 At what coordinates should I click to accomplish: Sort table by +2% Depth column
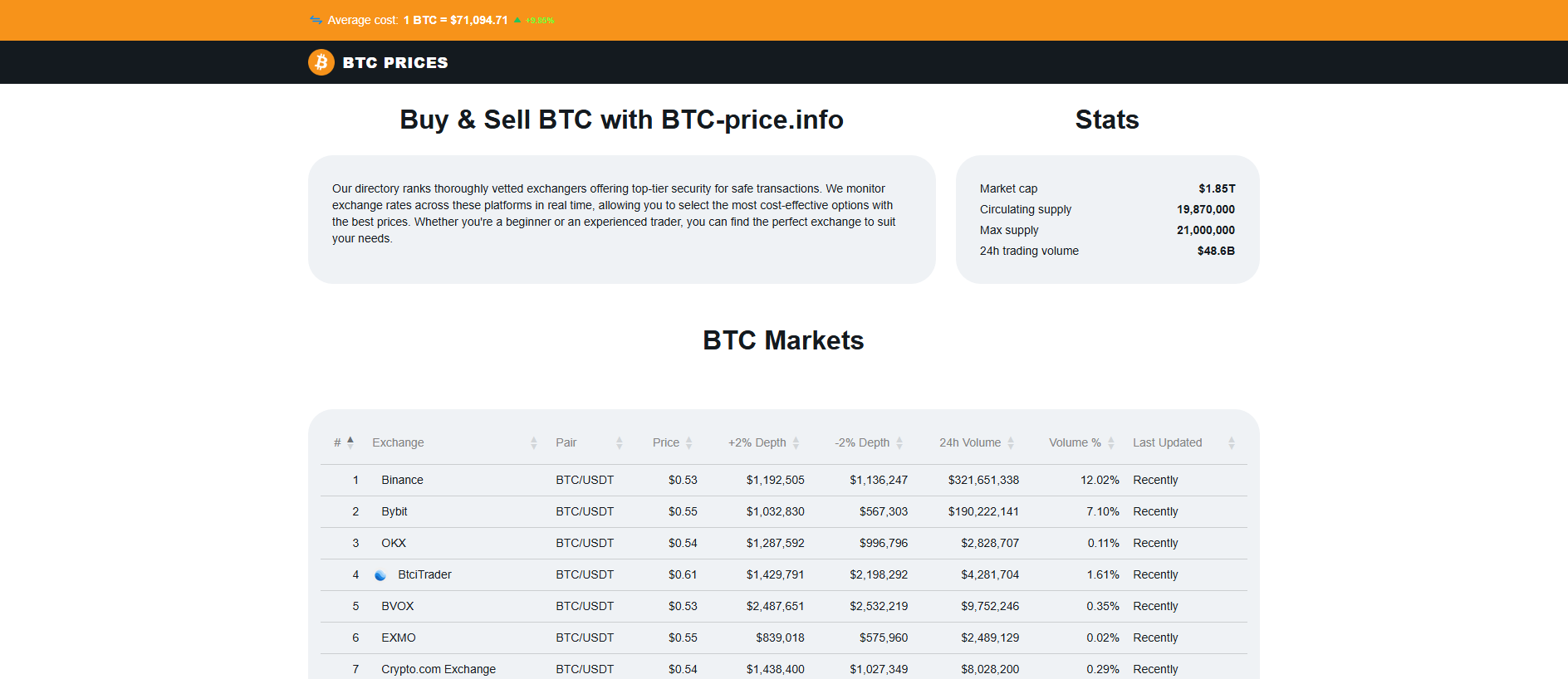coord(796,443)
